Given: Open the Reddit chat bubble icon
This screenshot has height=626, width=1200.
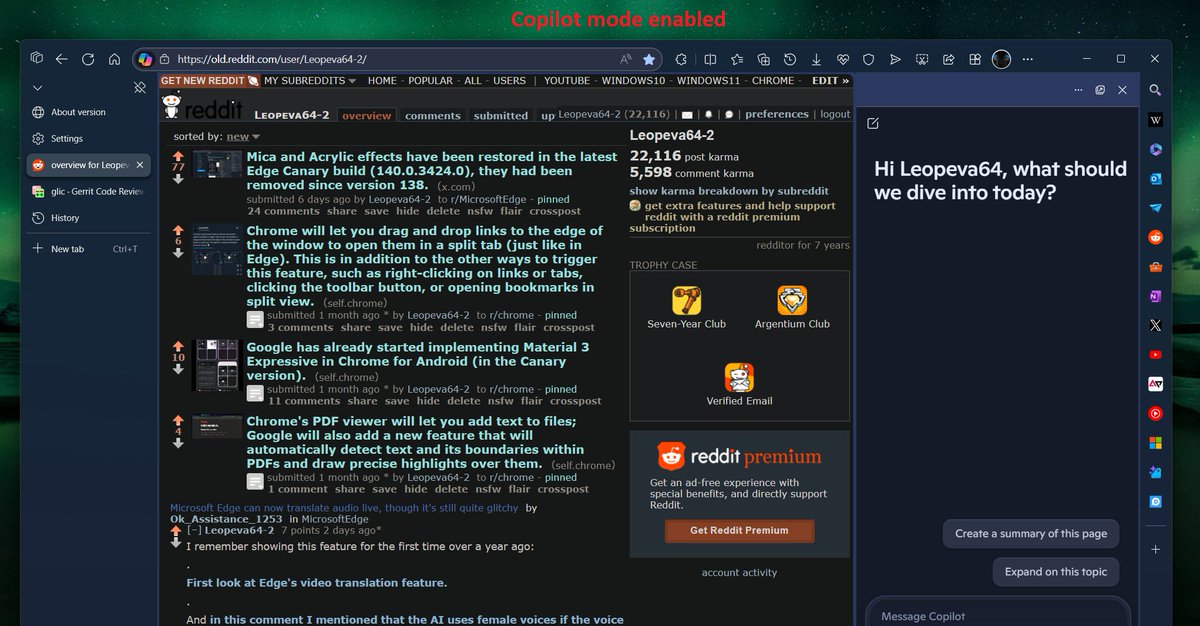Looking at the screenshot, I should 729,114.
